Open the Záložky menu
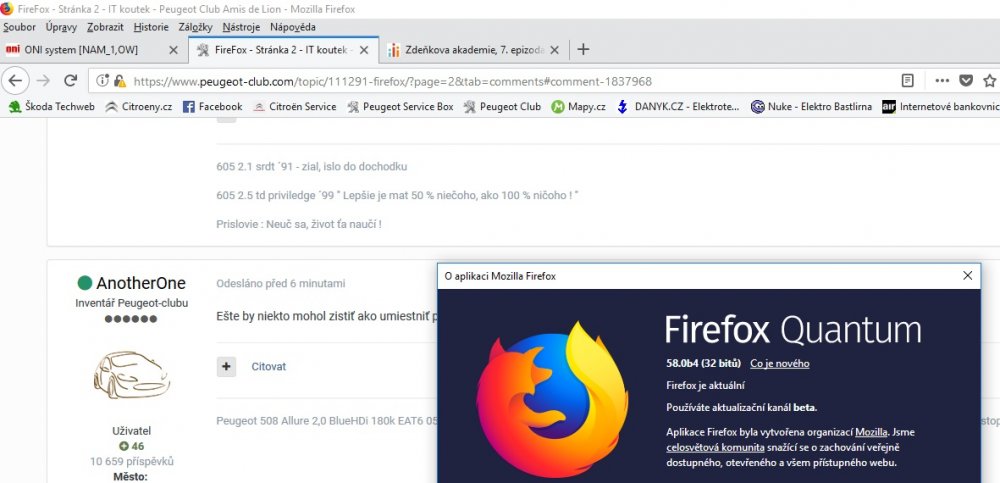The height and width of the screenshot is (483, 1000). tap(195, 27)
